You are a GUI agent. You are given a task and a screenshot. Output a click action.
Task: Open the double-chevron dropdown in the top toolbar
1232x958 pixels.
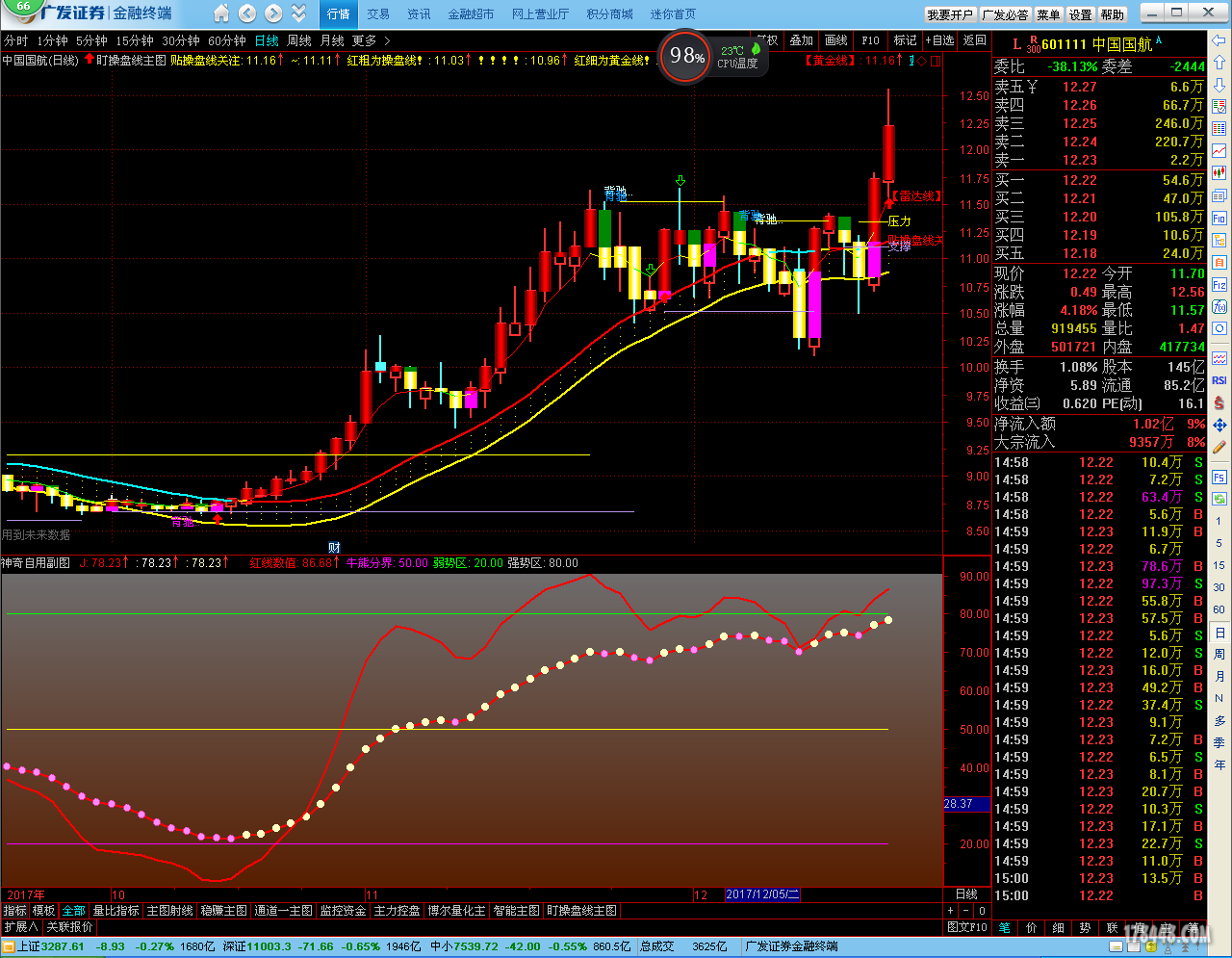click(x=298, y=13)
